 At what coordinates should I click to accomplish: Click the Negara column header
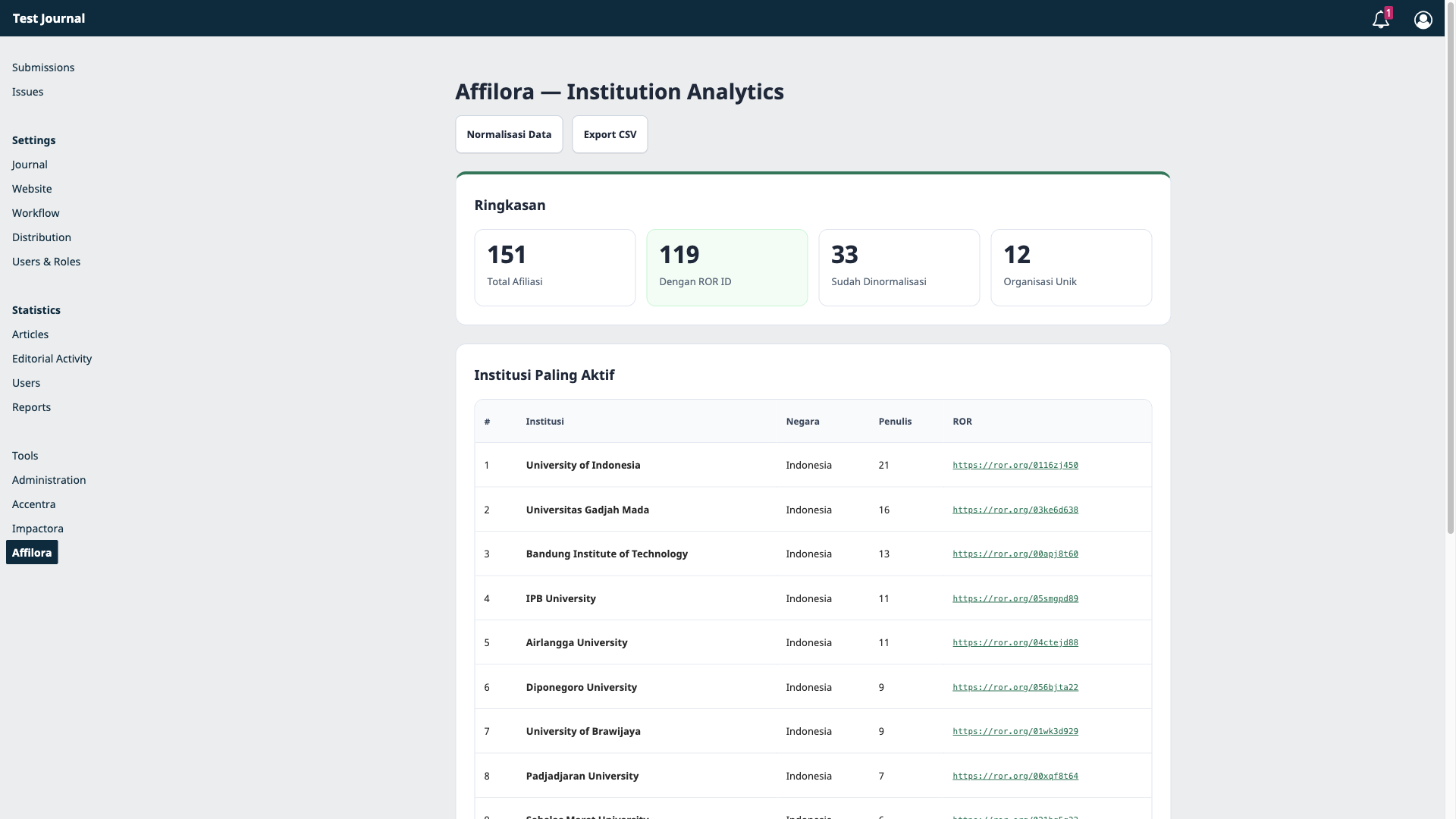click(802, 422)
